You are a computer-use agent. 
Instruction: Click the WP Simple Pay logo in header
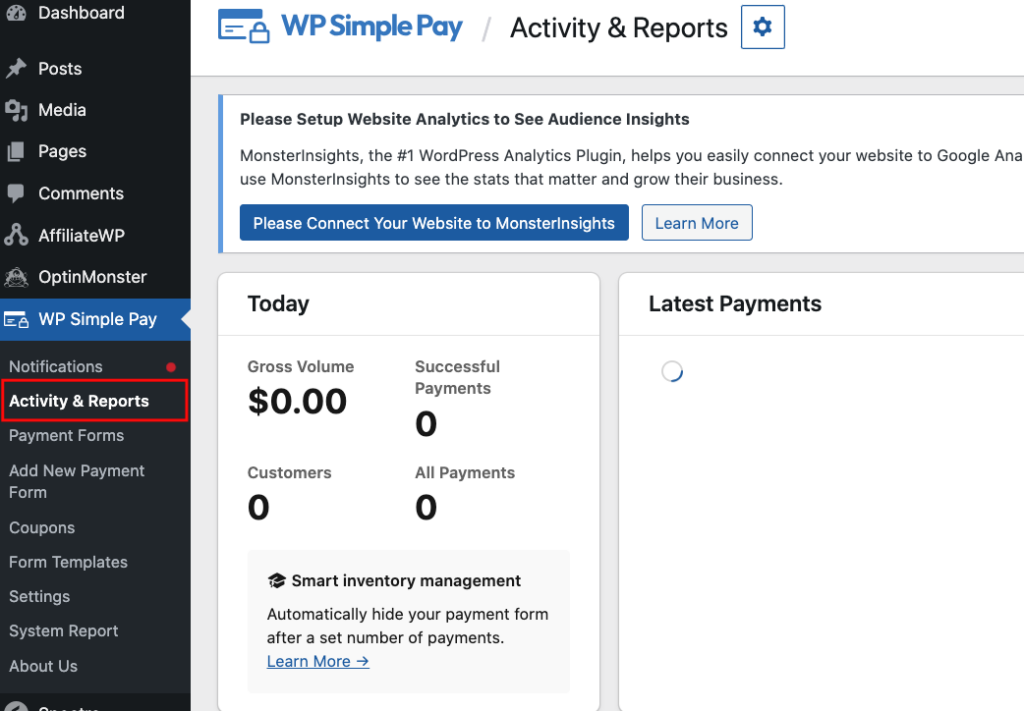(341, 27)
